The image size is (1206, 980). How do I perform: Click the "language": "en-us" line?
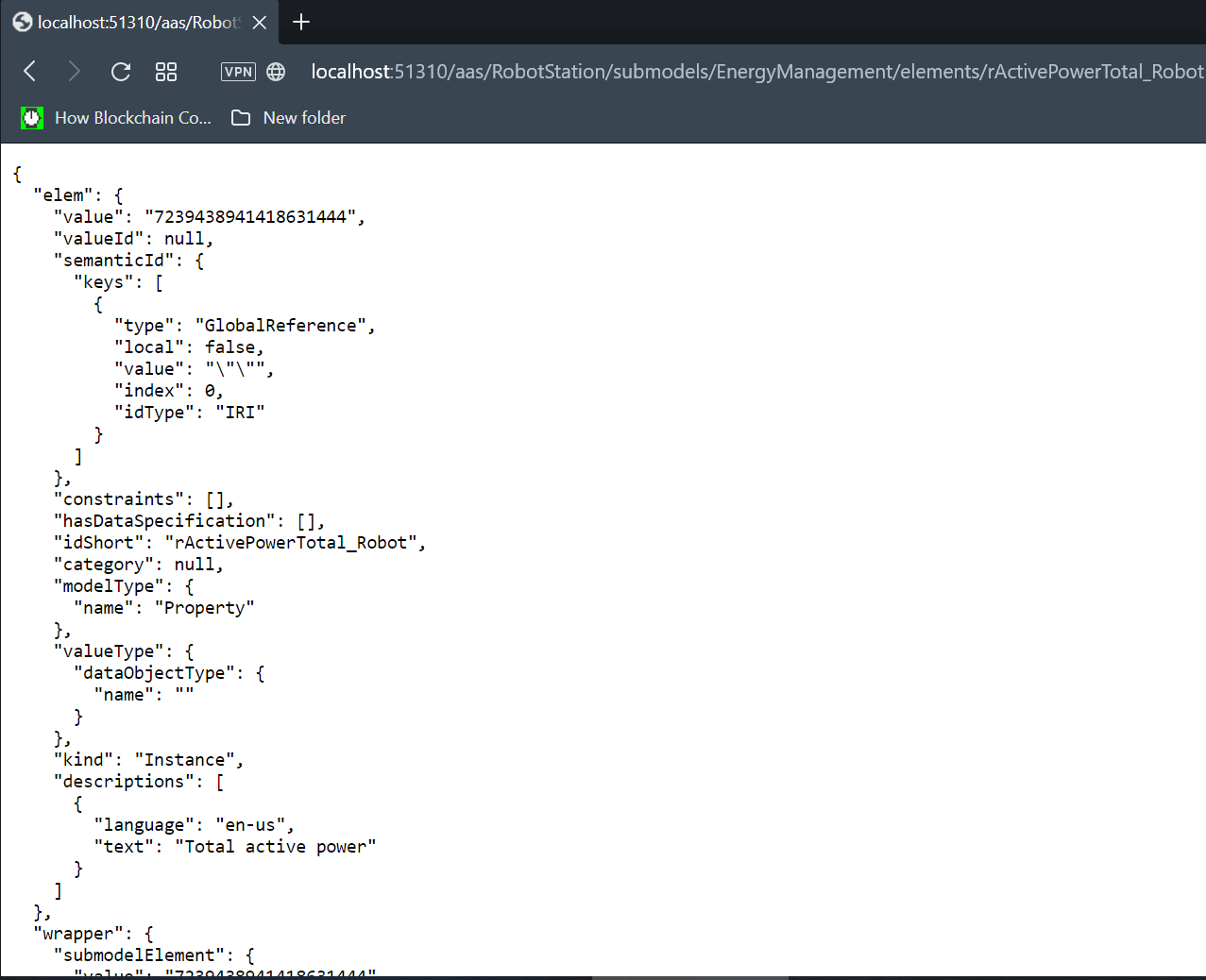194,825
